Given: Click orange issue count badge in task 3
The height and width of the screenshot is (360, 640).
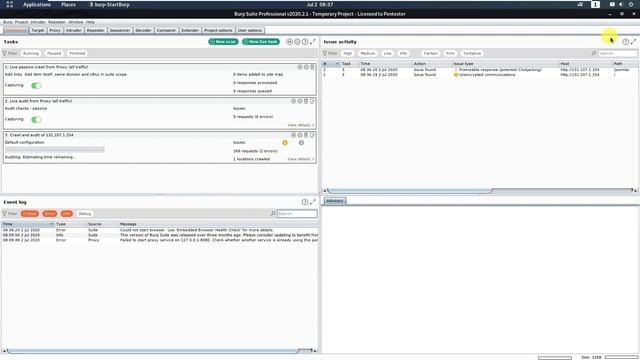Looking at the screenshot, I should click(285, 142).
